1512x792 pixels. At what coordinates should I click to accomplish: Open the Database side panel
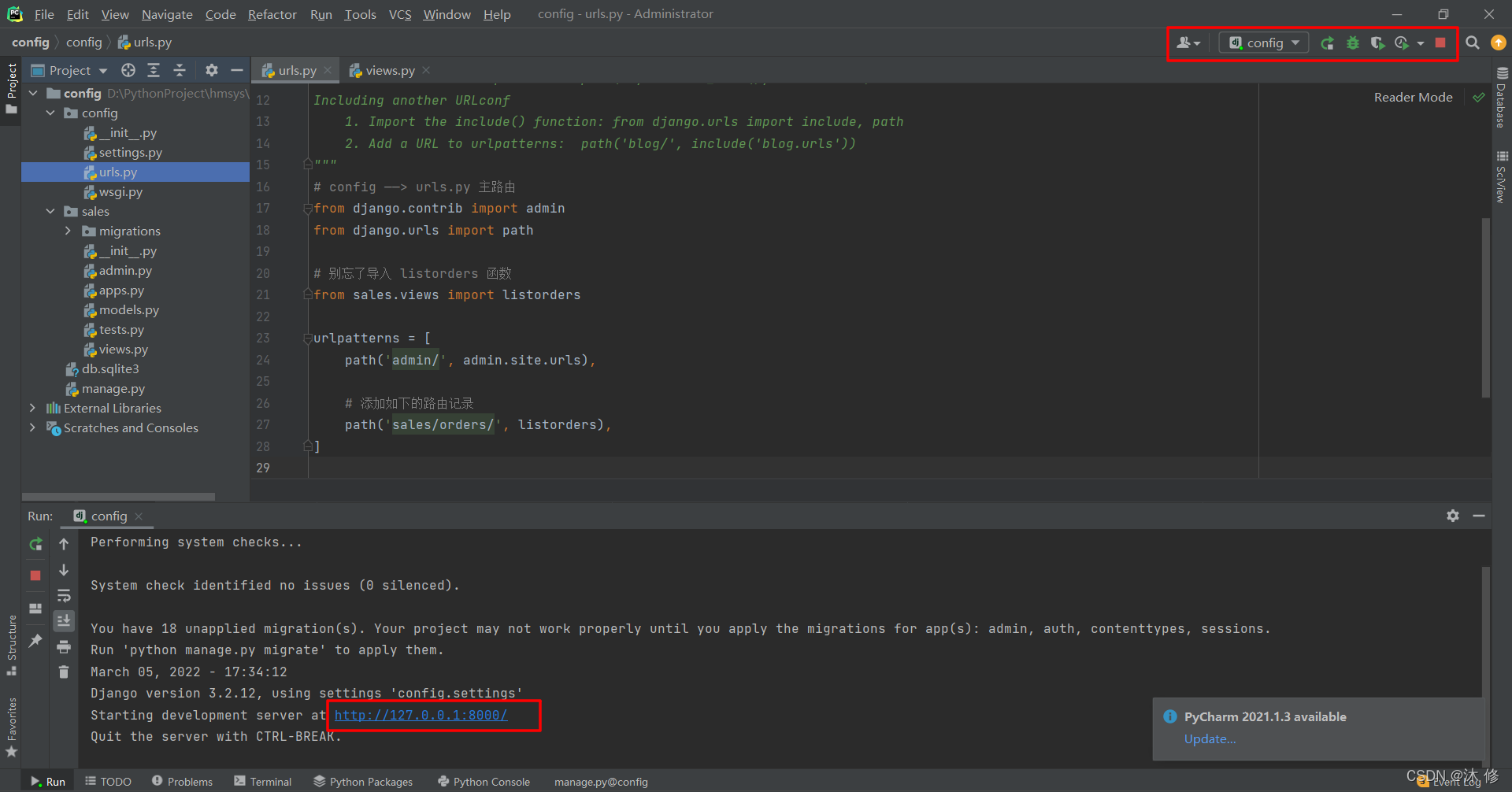(1501, 97)
